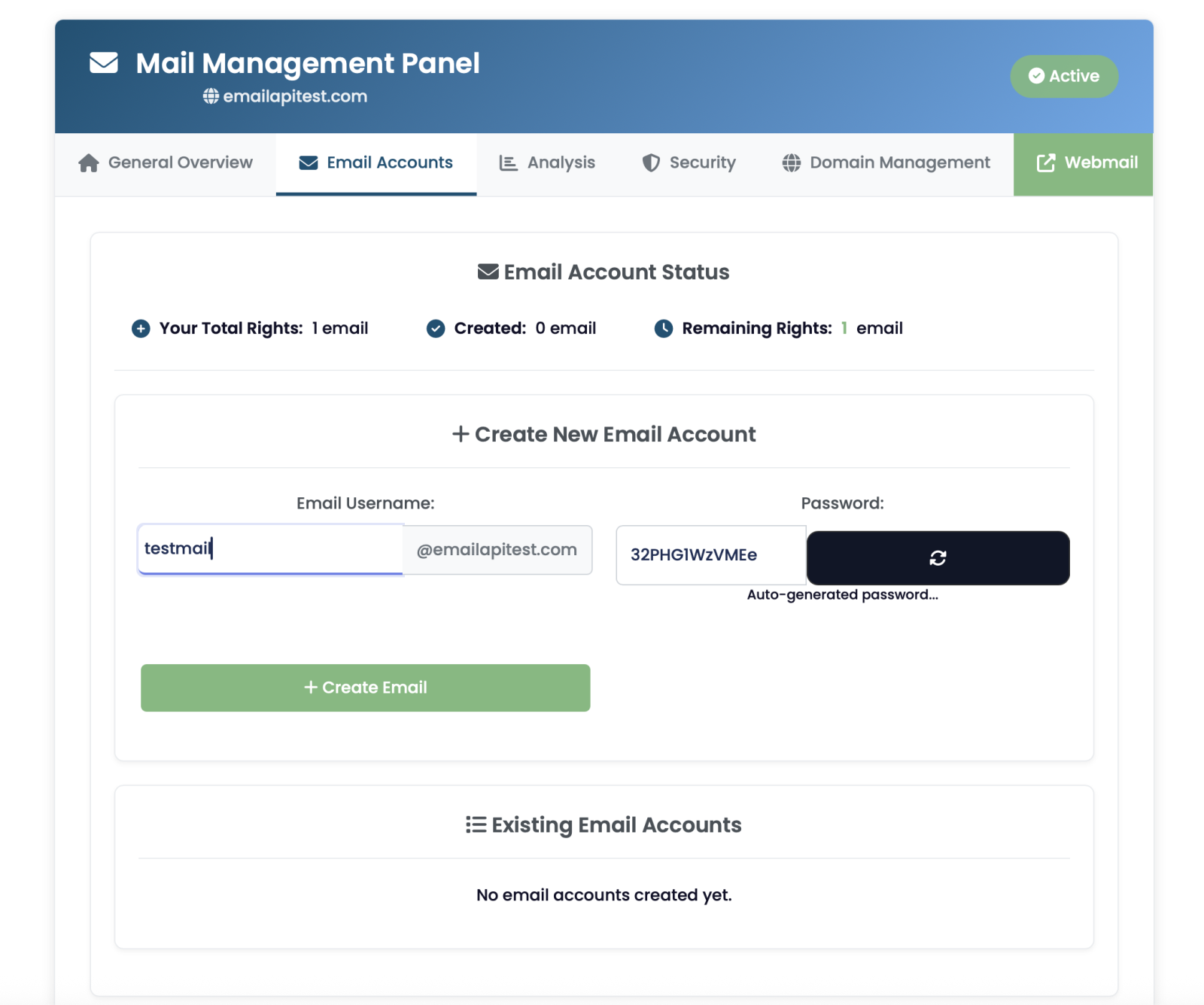Click the Active status badge

(1063, 76)
